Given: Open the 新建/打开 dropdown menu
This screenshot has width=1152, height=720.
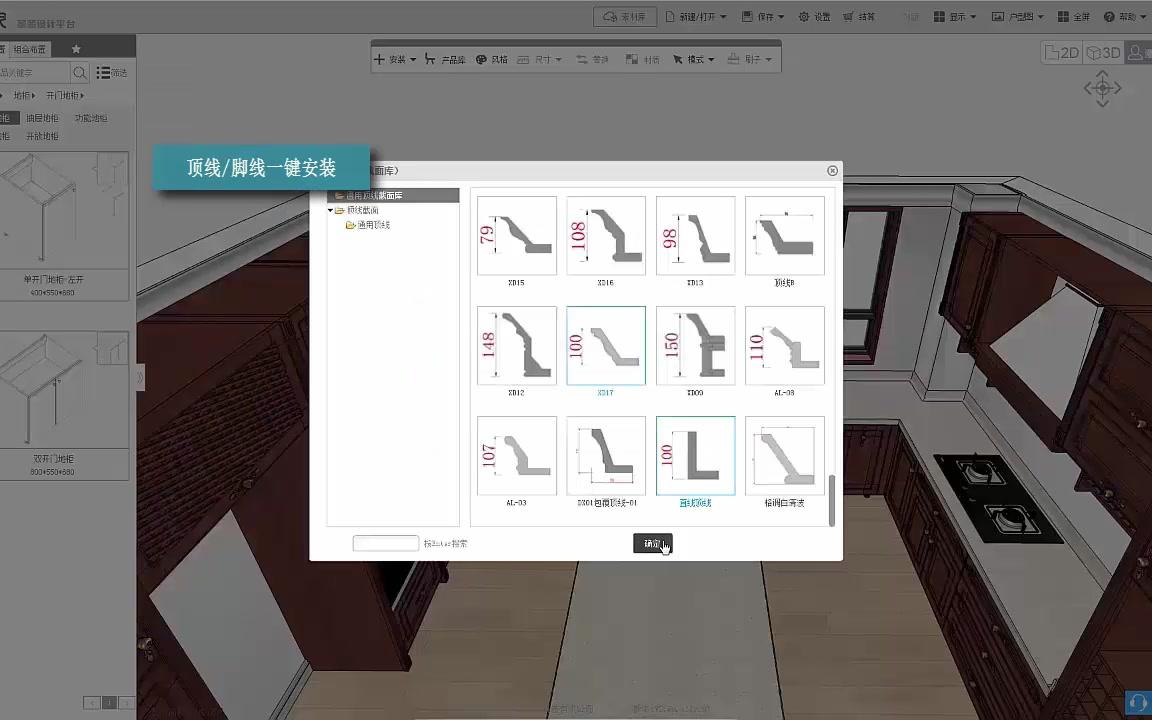Looking at the screenshot, I should point(697,17).
